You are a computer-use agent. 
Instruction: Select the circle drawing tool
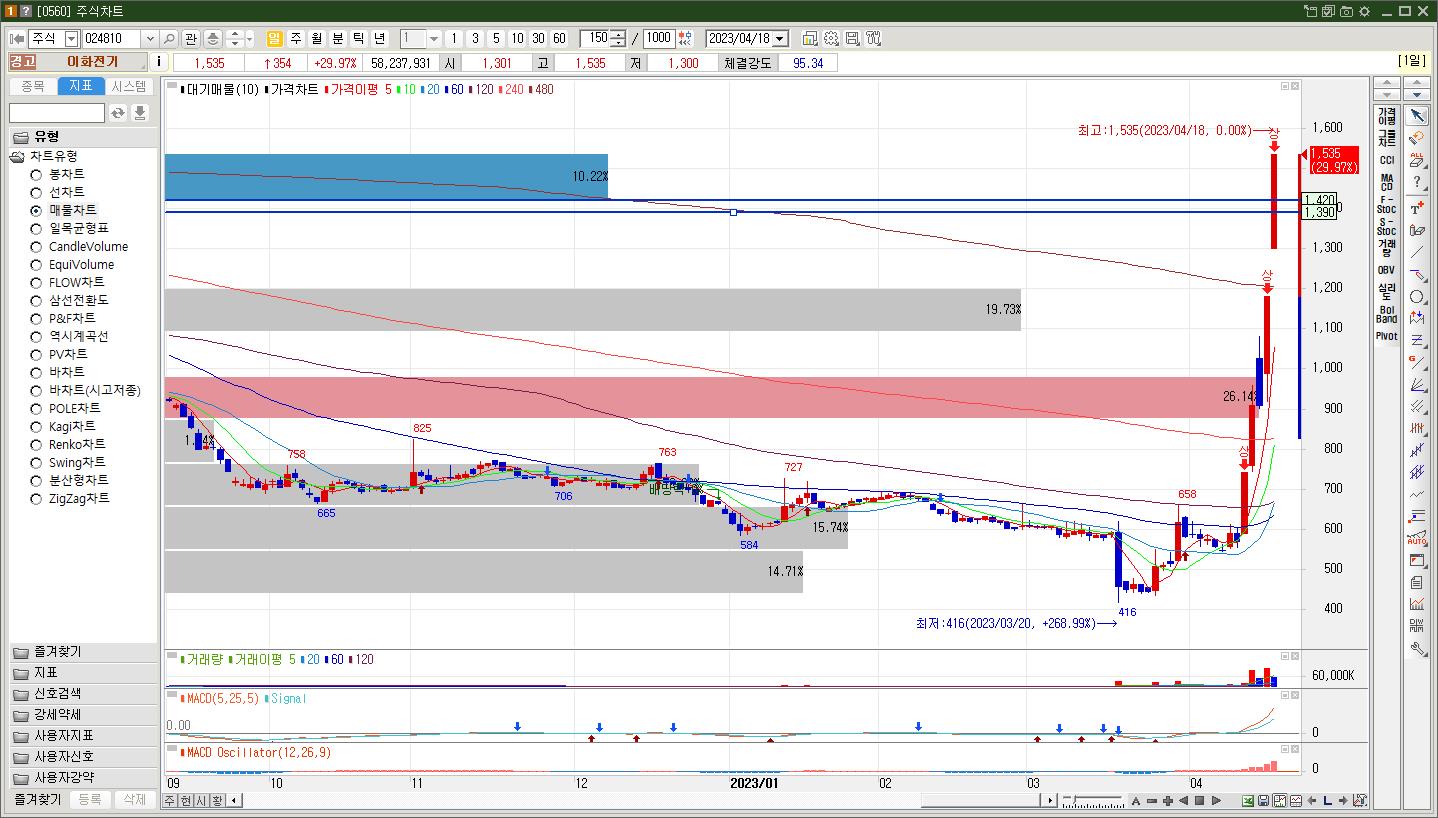point(1417,297)
